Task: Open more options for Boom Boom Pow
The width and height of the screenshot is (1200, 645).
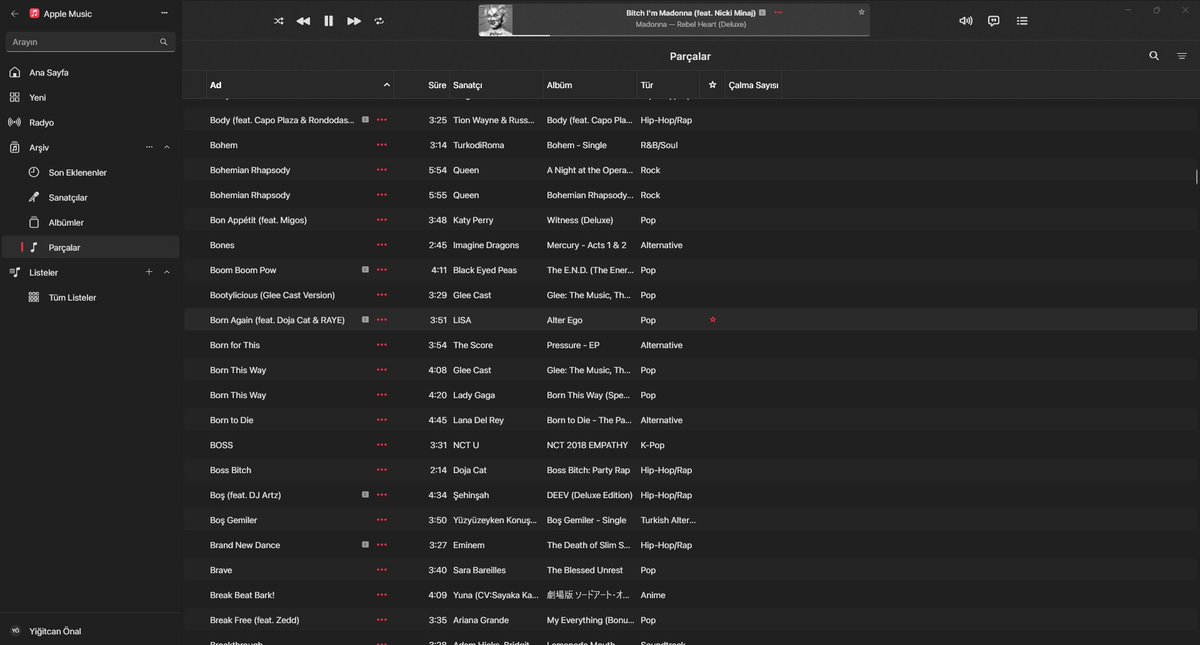Action: coord(381,270)
